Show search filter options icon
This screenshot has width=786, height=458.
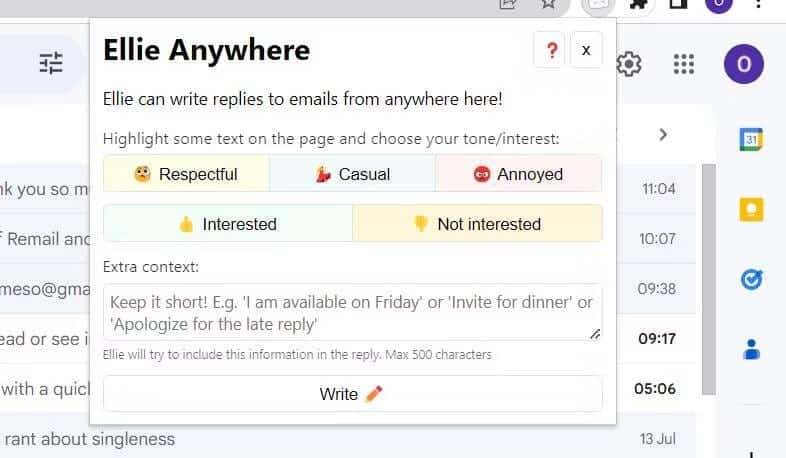coord(51,63)
